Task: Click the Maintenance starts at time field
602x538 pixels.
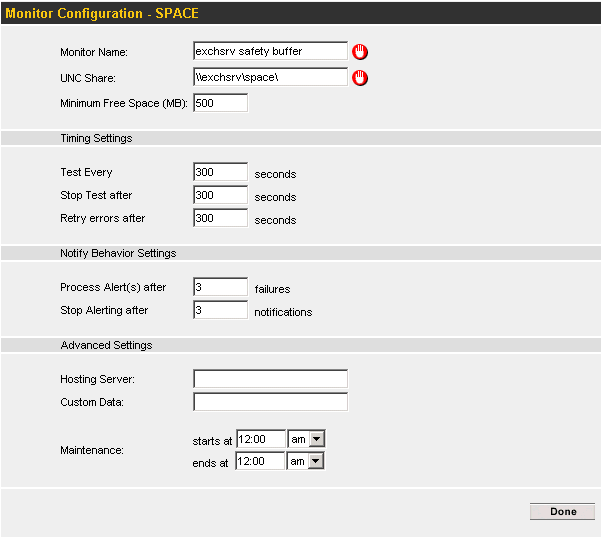Action: 261,439
